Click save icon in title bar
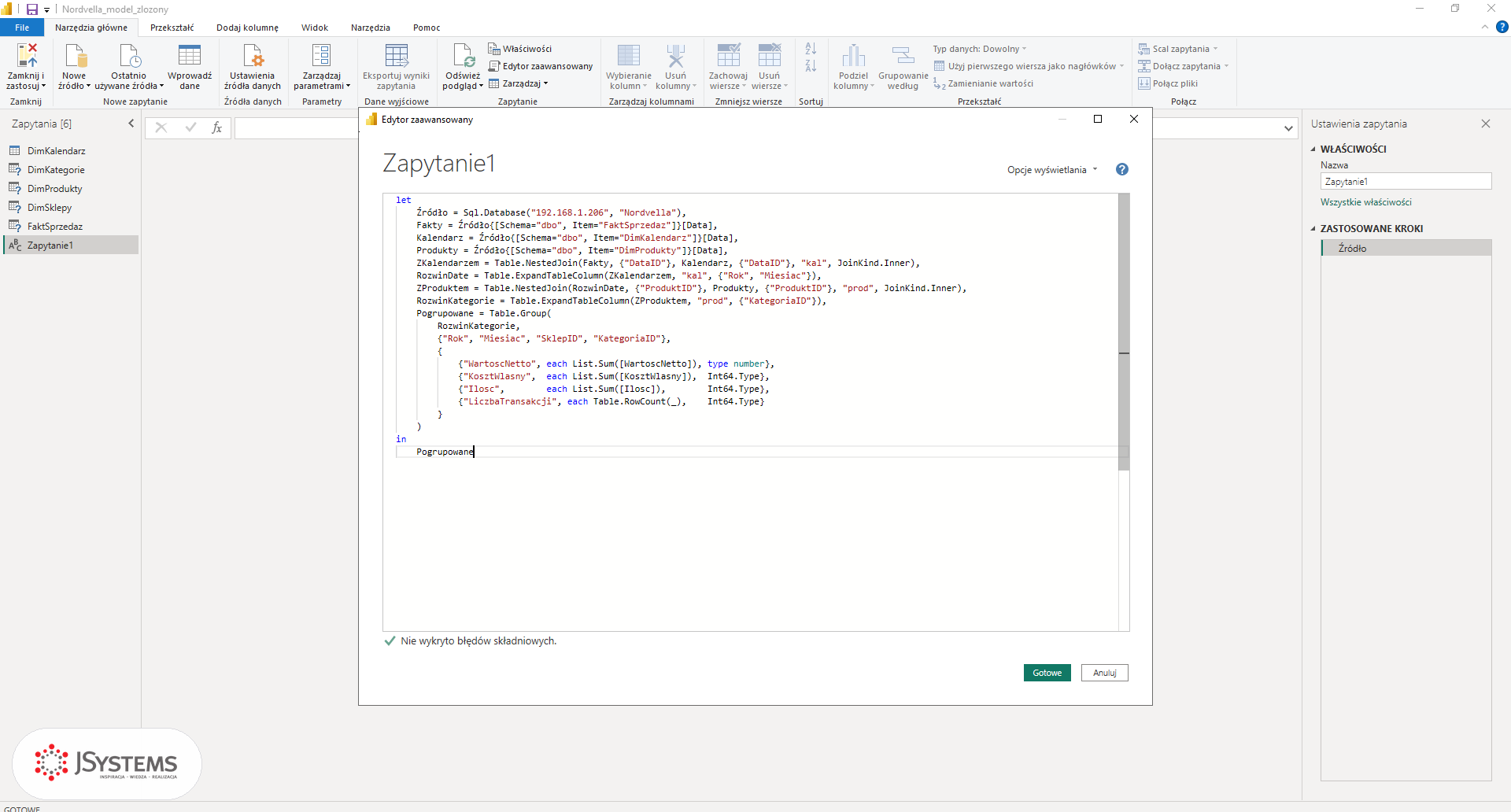Viewport: 1511px width, 812px height. [32, 9]
